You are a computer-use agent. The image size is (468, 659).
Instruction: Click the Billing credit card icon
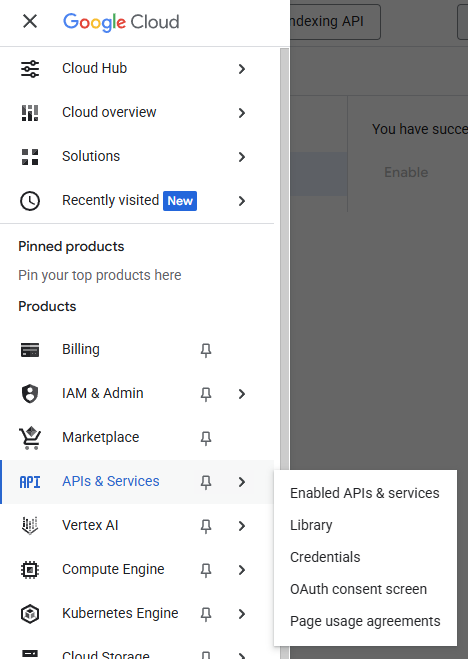[x=30, y=350]
